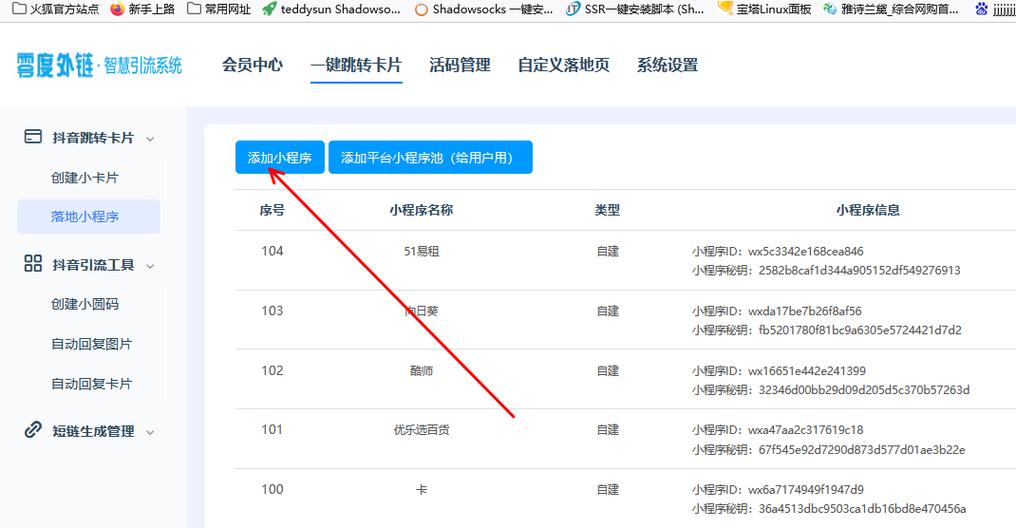
Task: Click the 抖音跳转卡片 section label
Action: (93, 138)
